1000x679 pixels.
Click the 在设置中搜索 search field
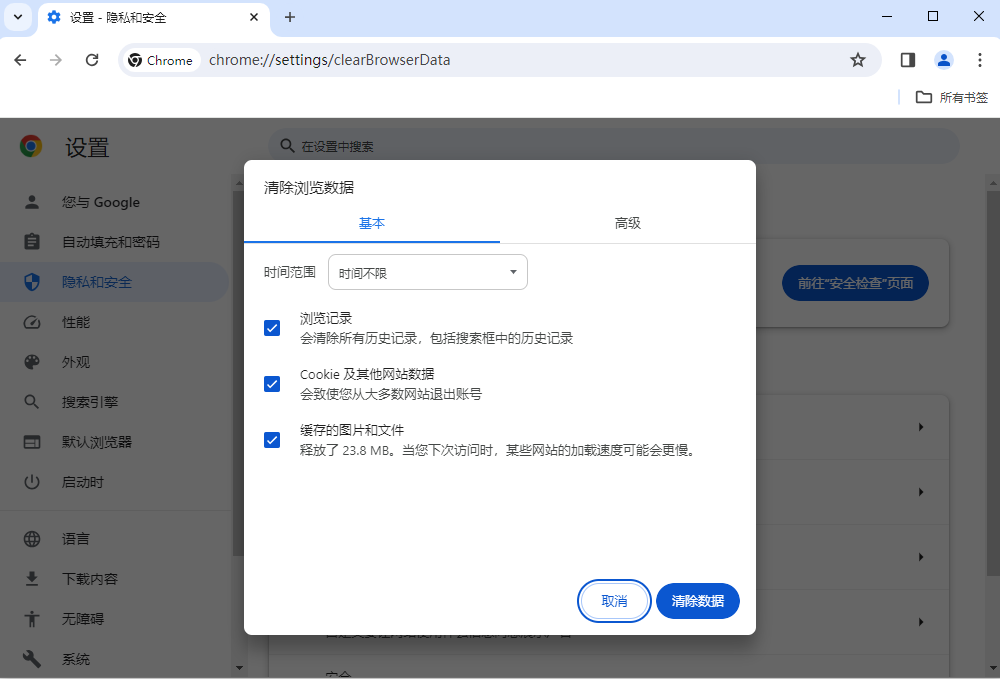pos(612,146)
